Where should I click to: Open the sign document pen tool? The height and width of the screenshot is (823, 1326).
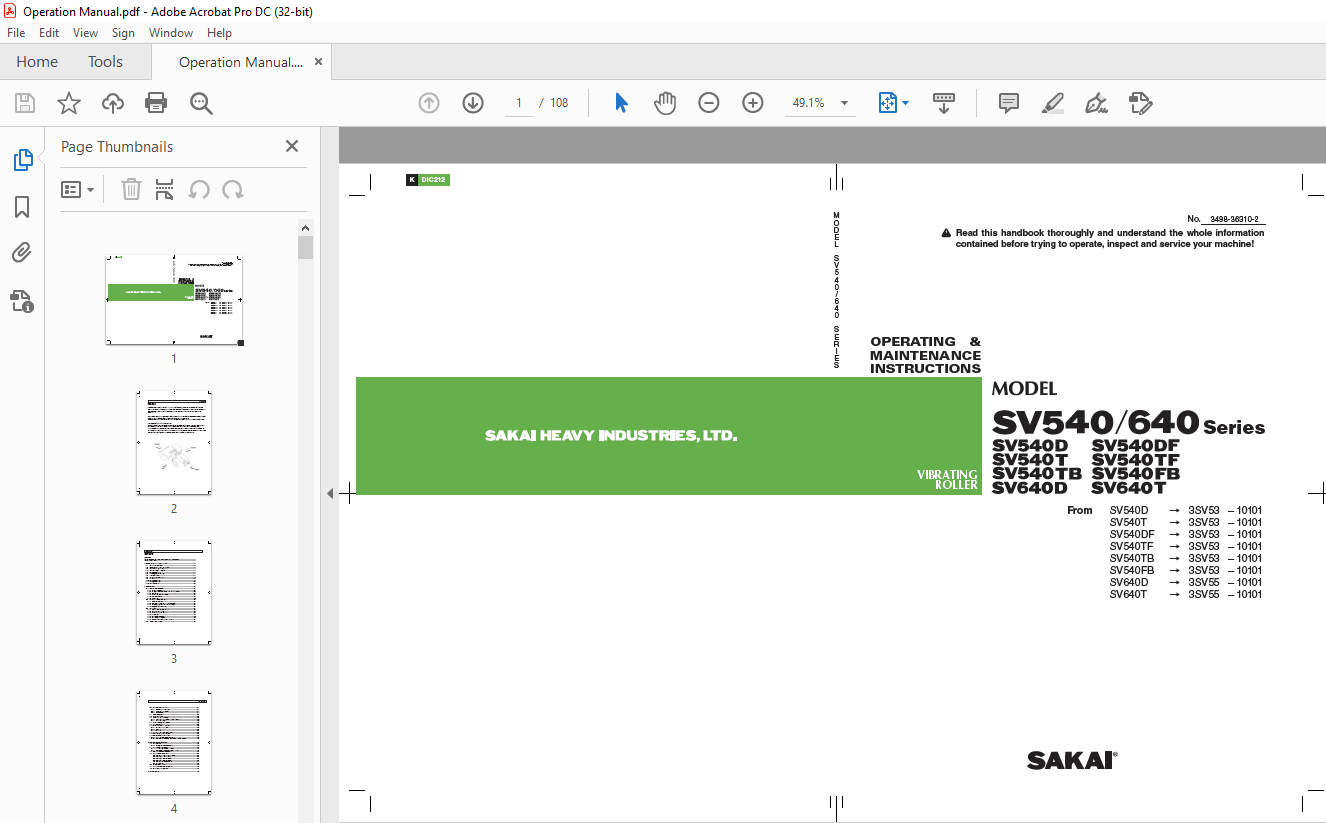coord(1096,103)
